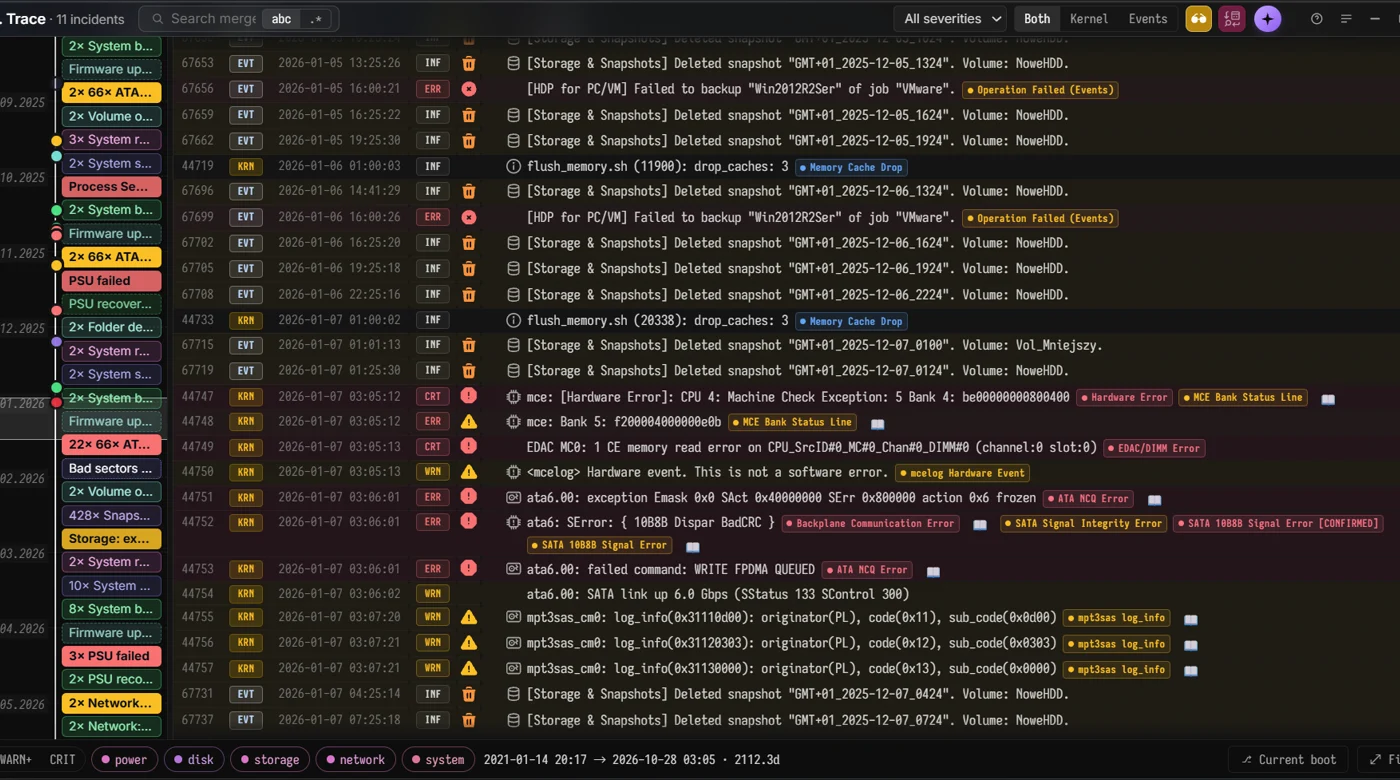Switch to the Events log view

1148,19
